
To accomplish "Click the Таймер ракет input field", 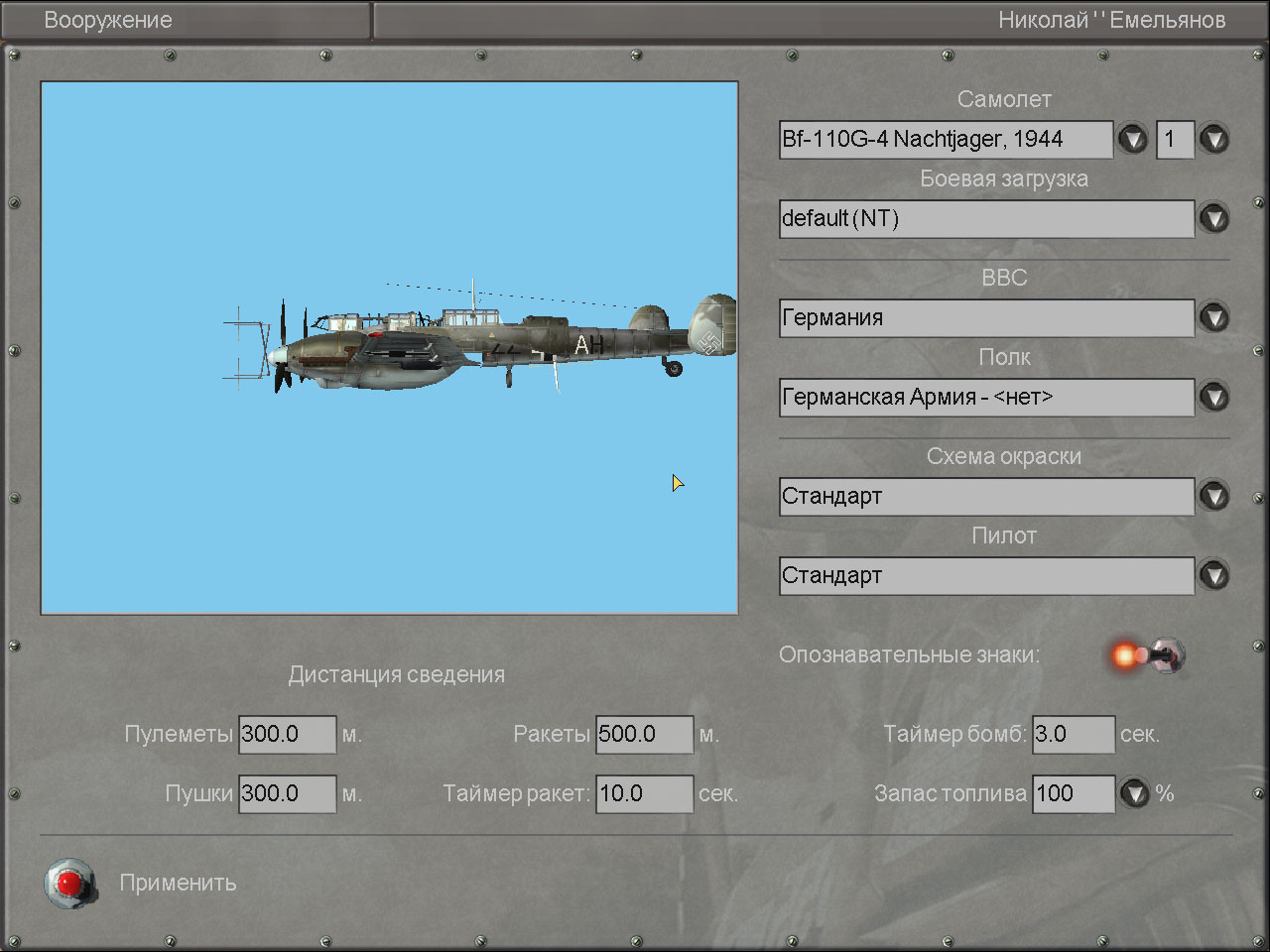I will pos(644,793).
